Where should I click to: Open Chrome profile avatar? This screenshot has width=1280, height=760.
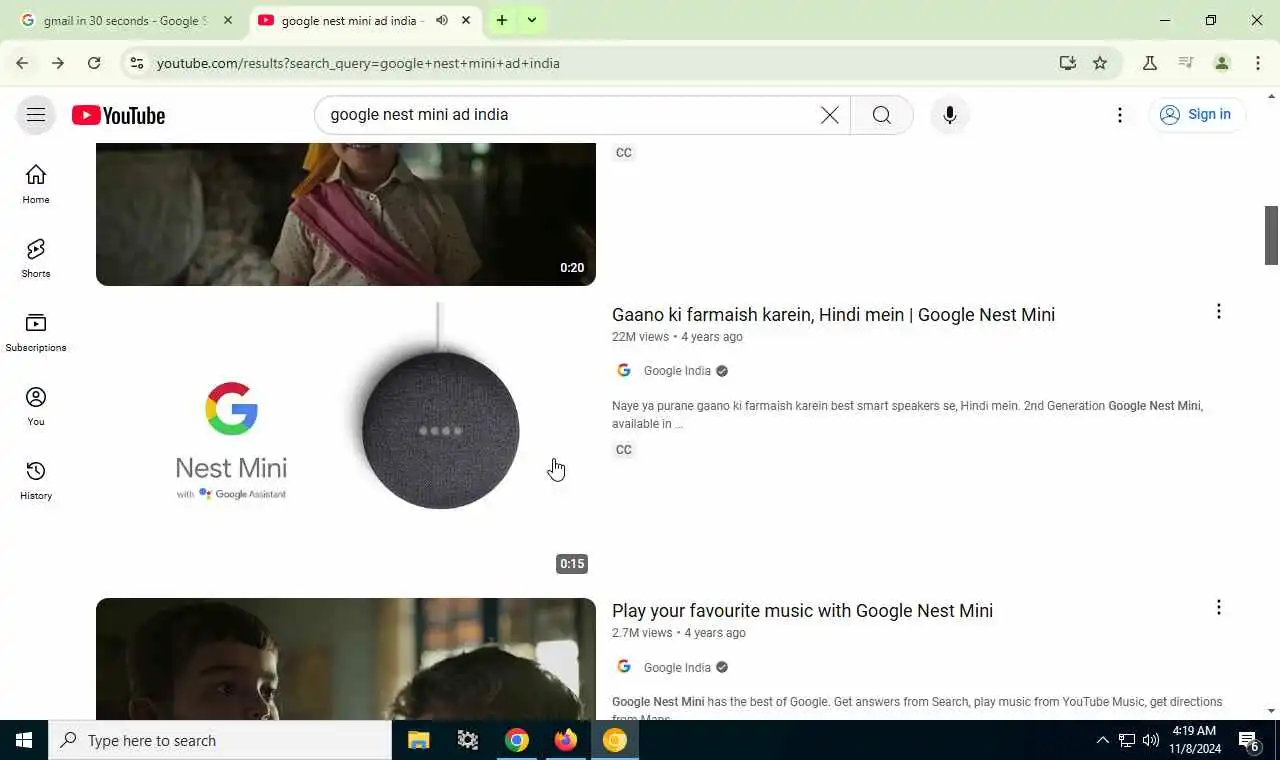click(1222, 63)
